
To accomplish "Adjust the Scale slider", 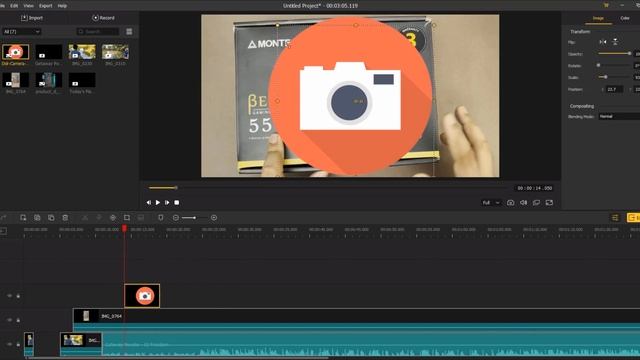I will pos(614,77).
